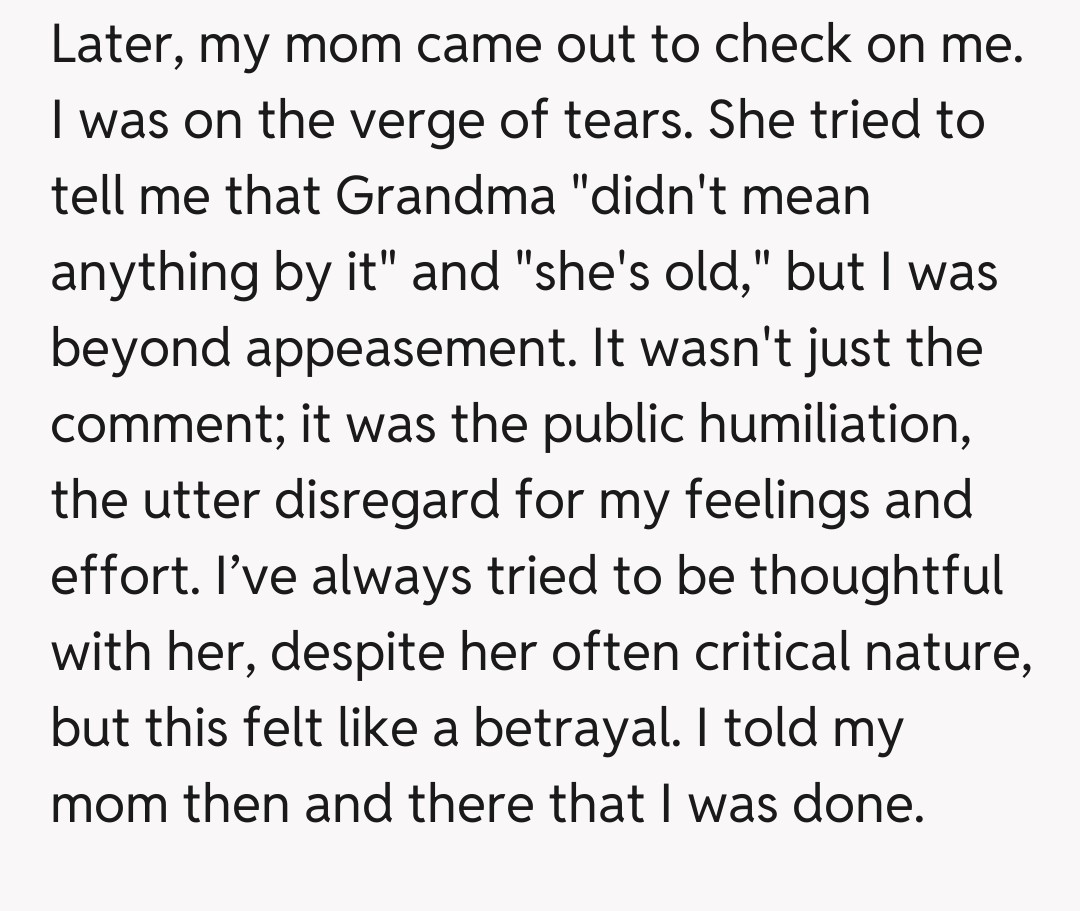Click the word "disregard"
Viewport: 1080px width, 911px height.
click(412, 499)
